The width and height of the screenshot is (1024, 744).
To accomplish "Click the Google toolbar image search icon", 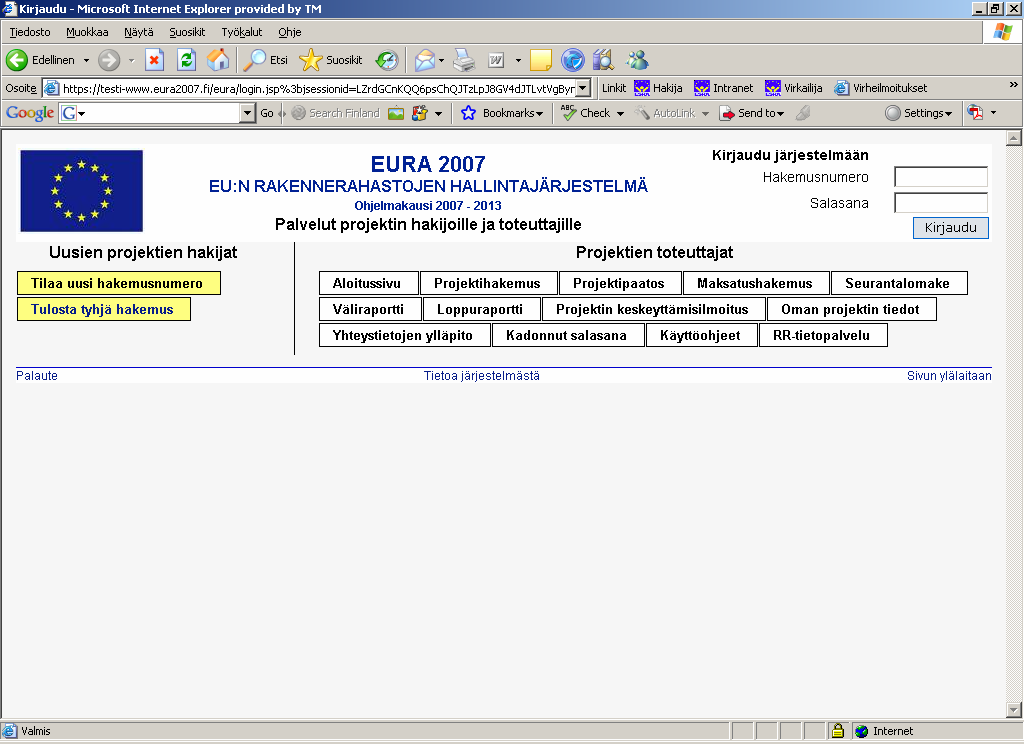I will pyautogui.click(x=396, y=113).
